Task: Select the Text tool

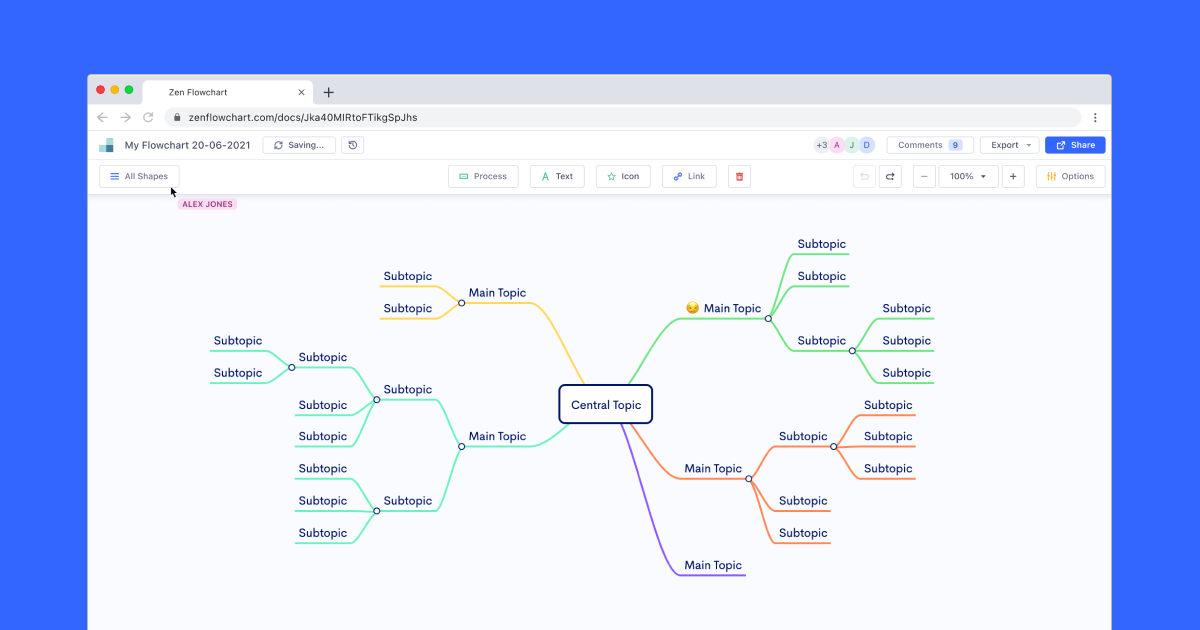Action: pyautogui.click(x=557, y=176)
